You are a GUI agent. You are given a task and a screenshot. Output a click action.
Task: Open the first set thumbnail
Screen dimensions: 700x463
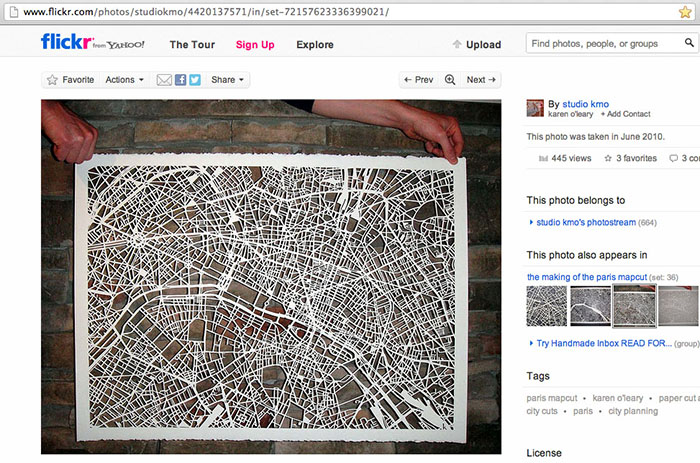[x=547, y=306]
